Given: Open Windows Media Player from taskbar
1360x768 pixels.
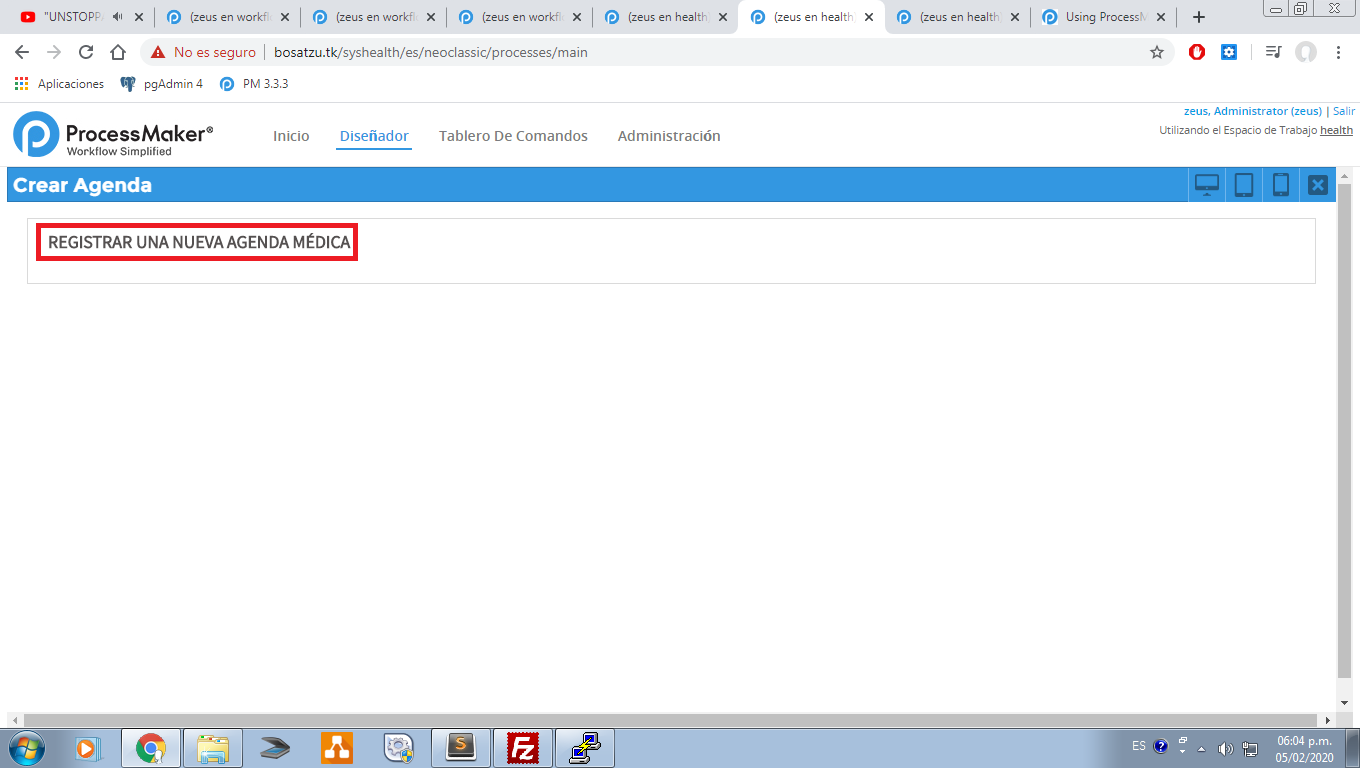Looking at the screenshot, I should click(90, 747).
